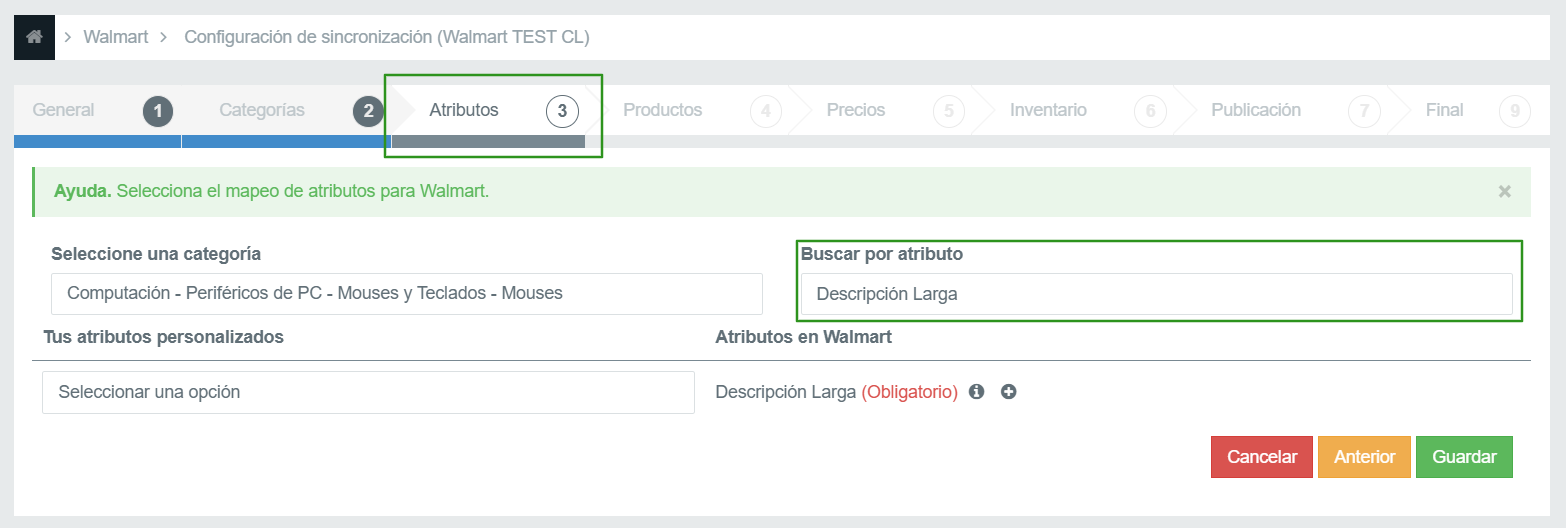Dismiss the green Ayuda help message

pyautogui.click(x=1504, y=191)
